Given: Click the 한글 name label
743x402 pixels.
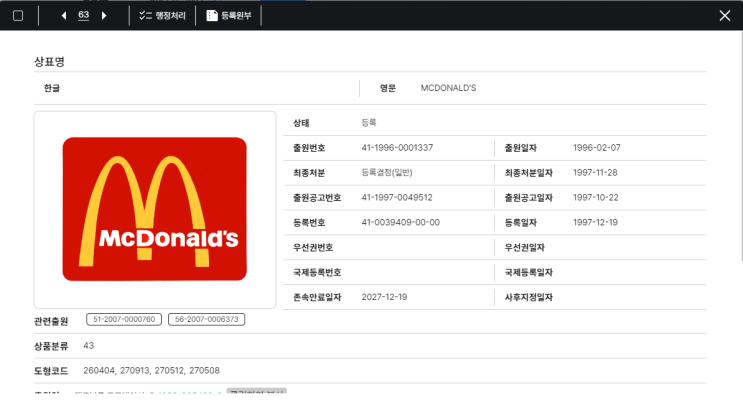Looking at the screenshot, I should [52, 88].
